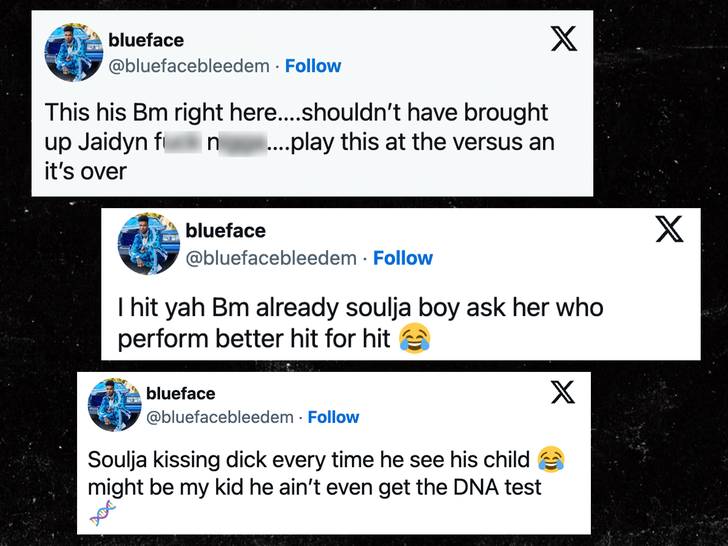728x546 pixels.
Task: Click the laughing emoji after "see his child"
Action: coord(550,460)
